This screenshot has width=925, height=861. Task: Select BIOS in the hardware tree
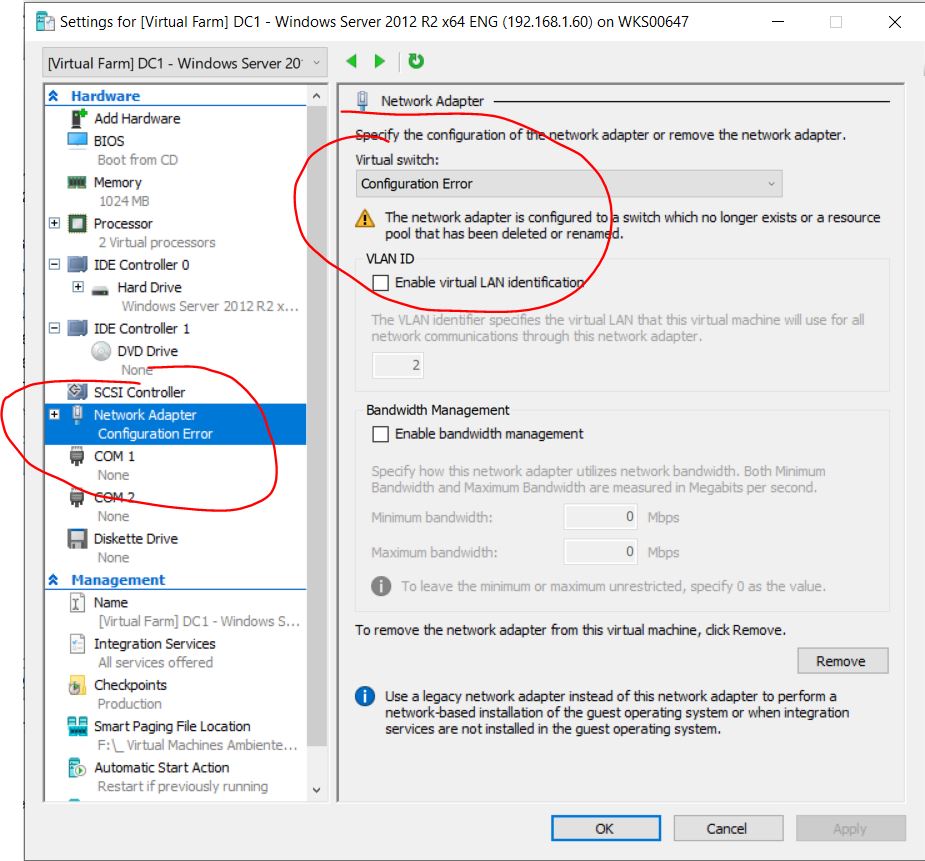tap(109, 141)
